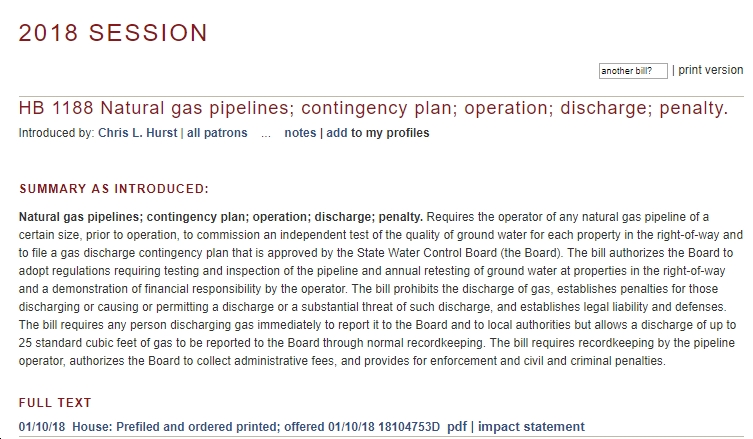Viewport: 753px width, 439px height.
Task: Open the notes link
Action: click(300, 133)
